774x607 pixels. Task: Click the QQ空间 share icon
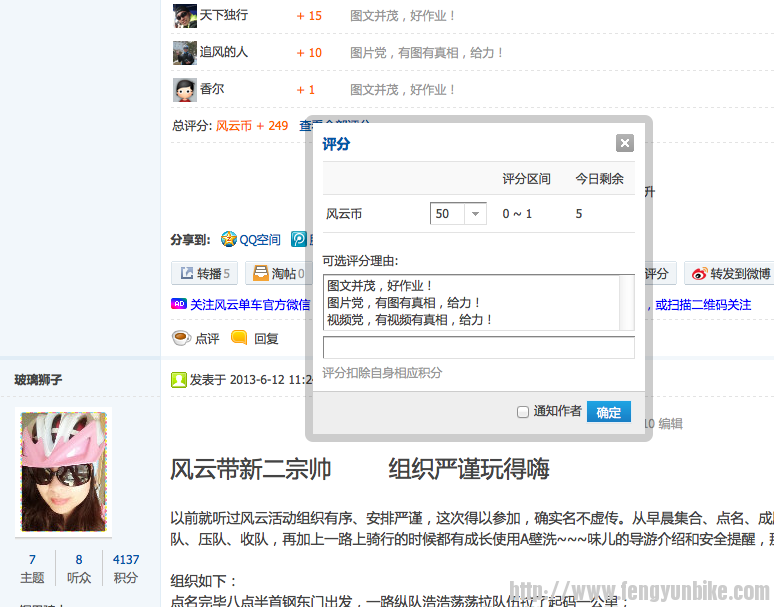pyautogui.click(x=229, y=239)
